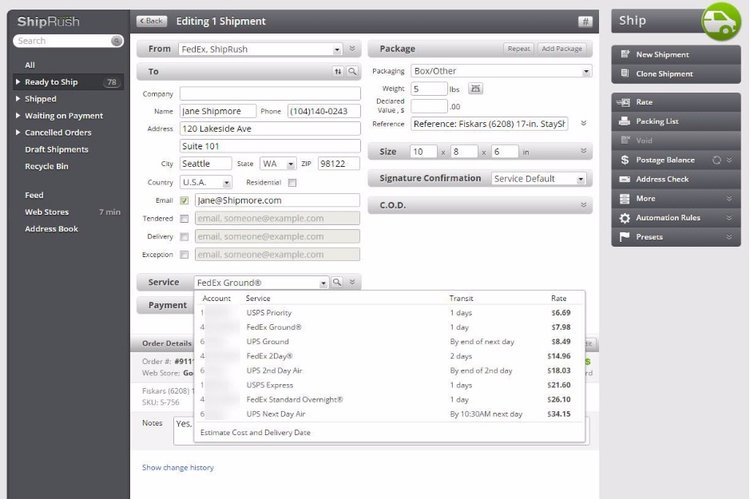This screenshot has width=750, height=499.
Task: Click the Packing List printer icon
Action: (624, 121)
